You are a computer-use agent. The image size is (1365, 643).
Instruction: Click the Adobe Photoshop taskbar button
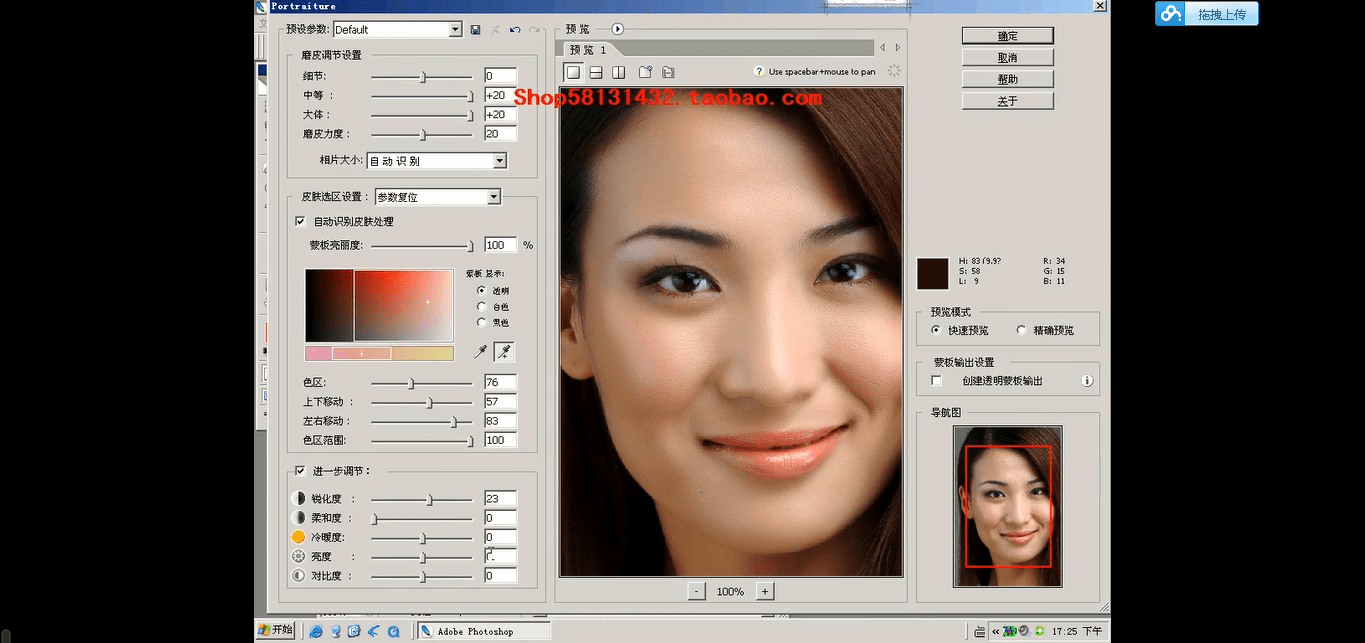coord(484,631)
